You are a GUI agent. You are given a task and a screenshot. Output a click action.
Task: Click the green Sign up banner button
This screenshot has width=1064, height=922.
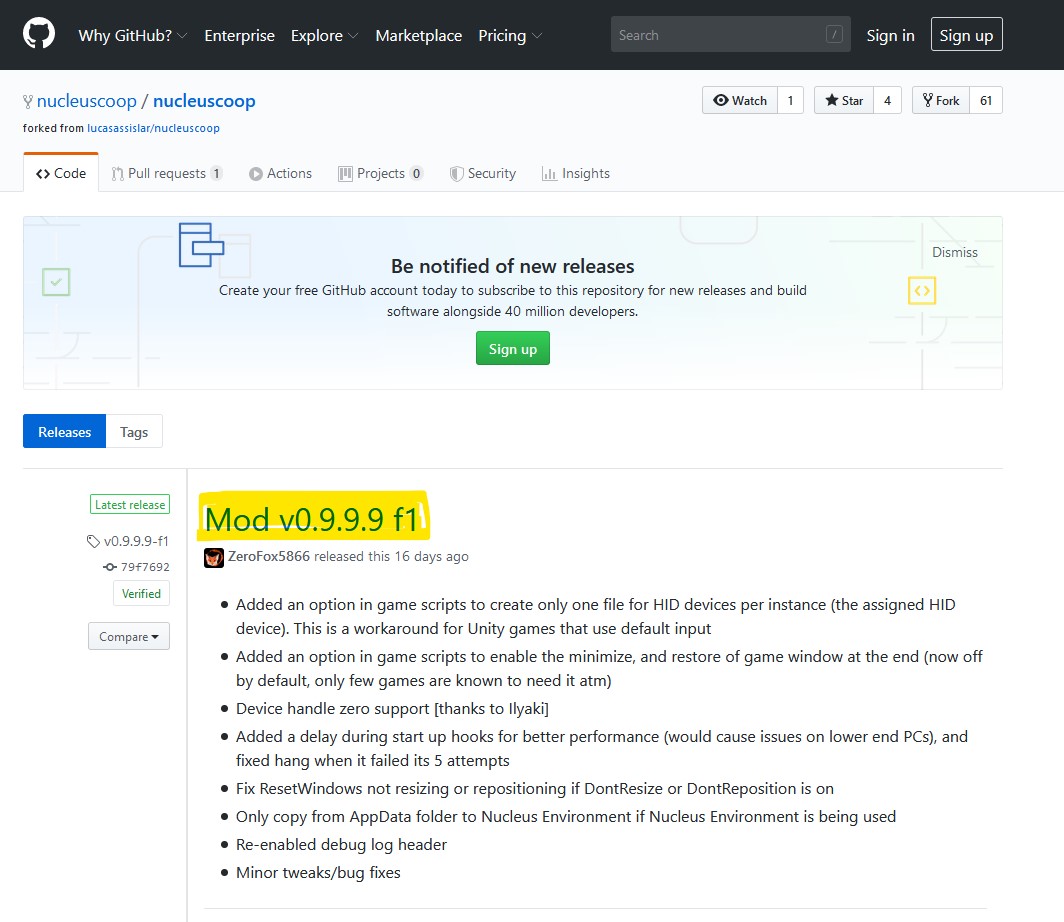(512, 349)
